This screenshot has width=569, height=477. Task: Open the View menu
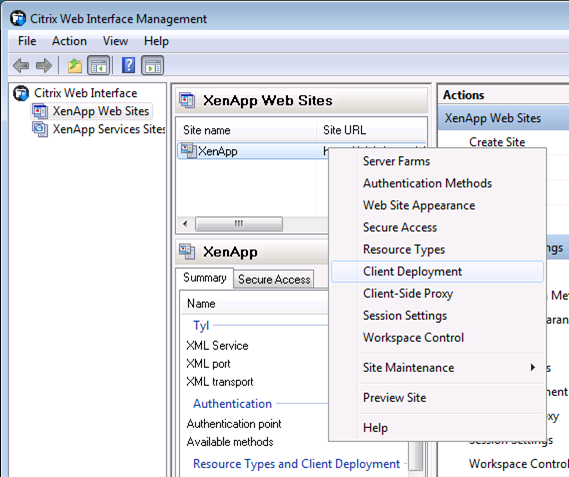pyautogui.click(x=115, y=41)
